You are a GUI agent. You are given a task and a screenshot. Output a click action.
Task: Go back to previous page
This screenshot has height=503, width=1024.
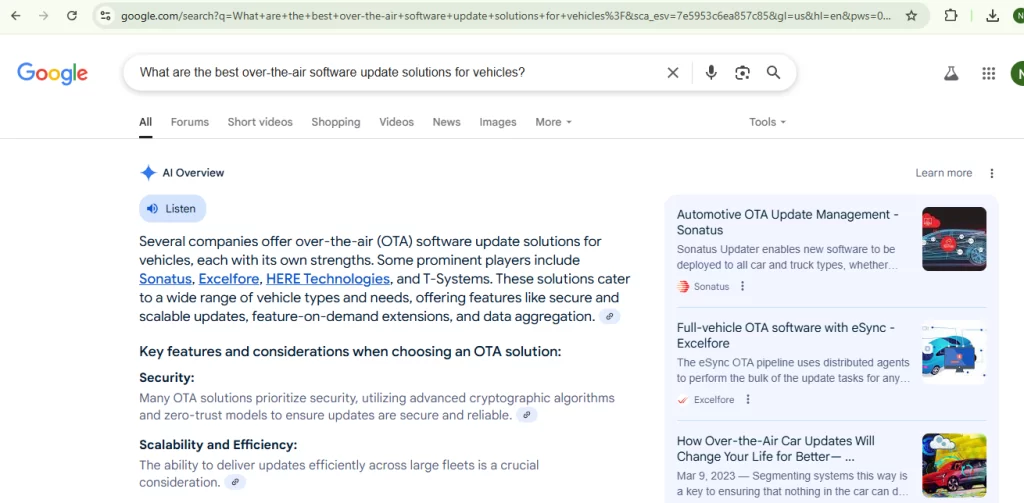pos(16,16)
